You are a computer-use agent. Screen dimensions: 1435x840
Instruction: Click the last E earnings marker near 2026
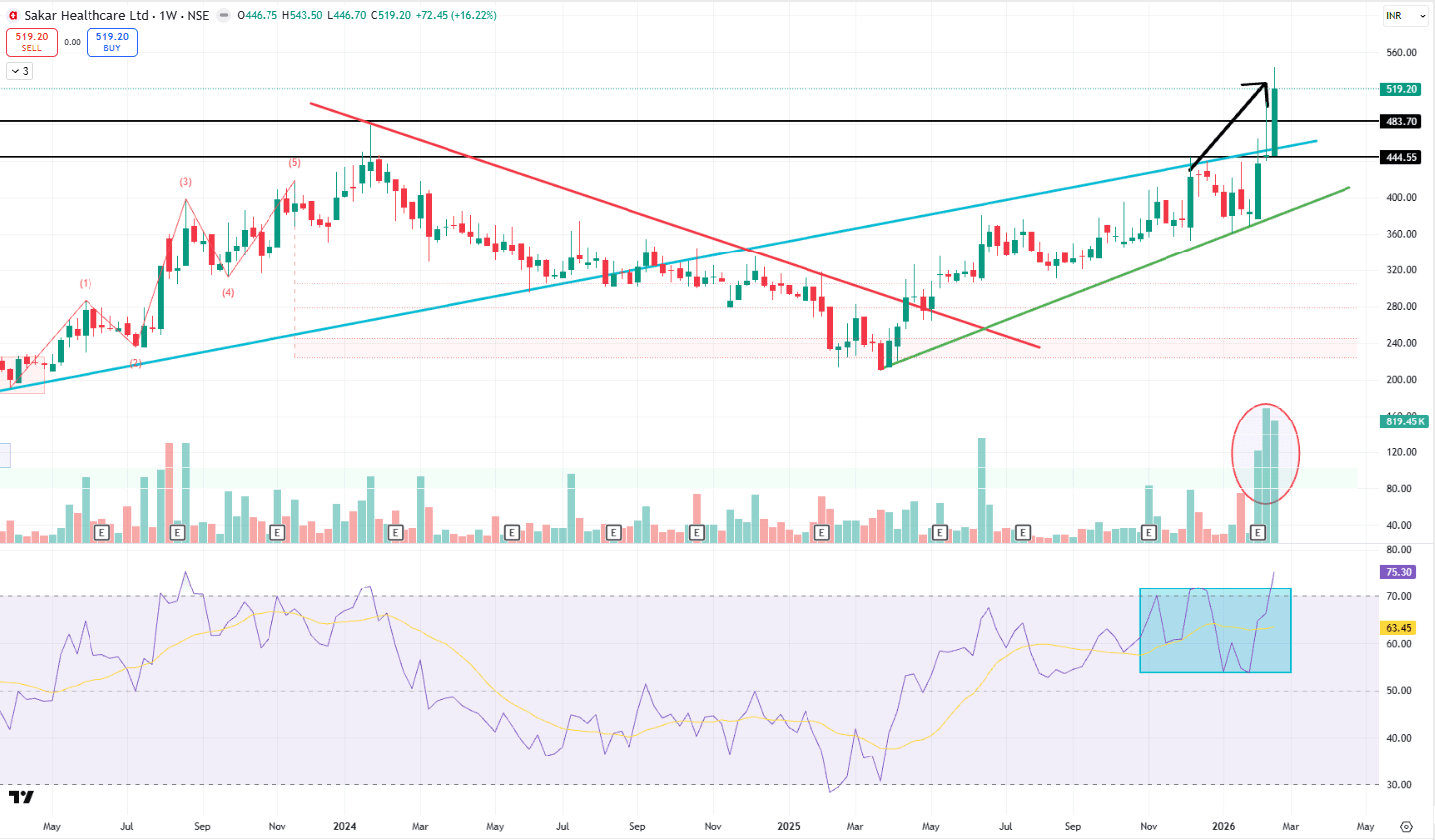click(1258, 533)
